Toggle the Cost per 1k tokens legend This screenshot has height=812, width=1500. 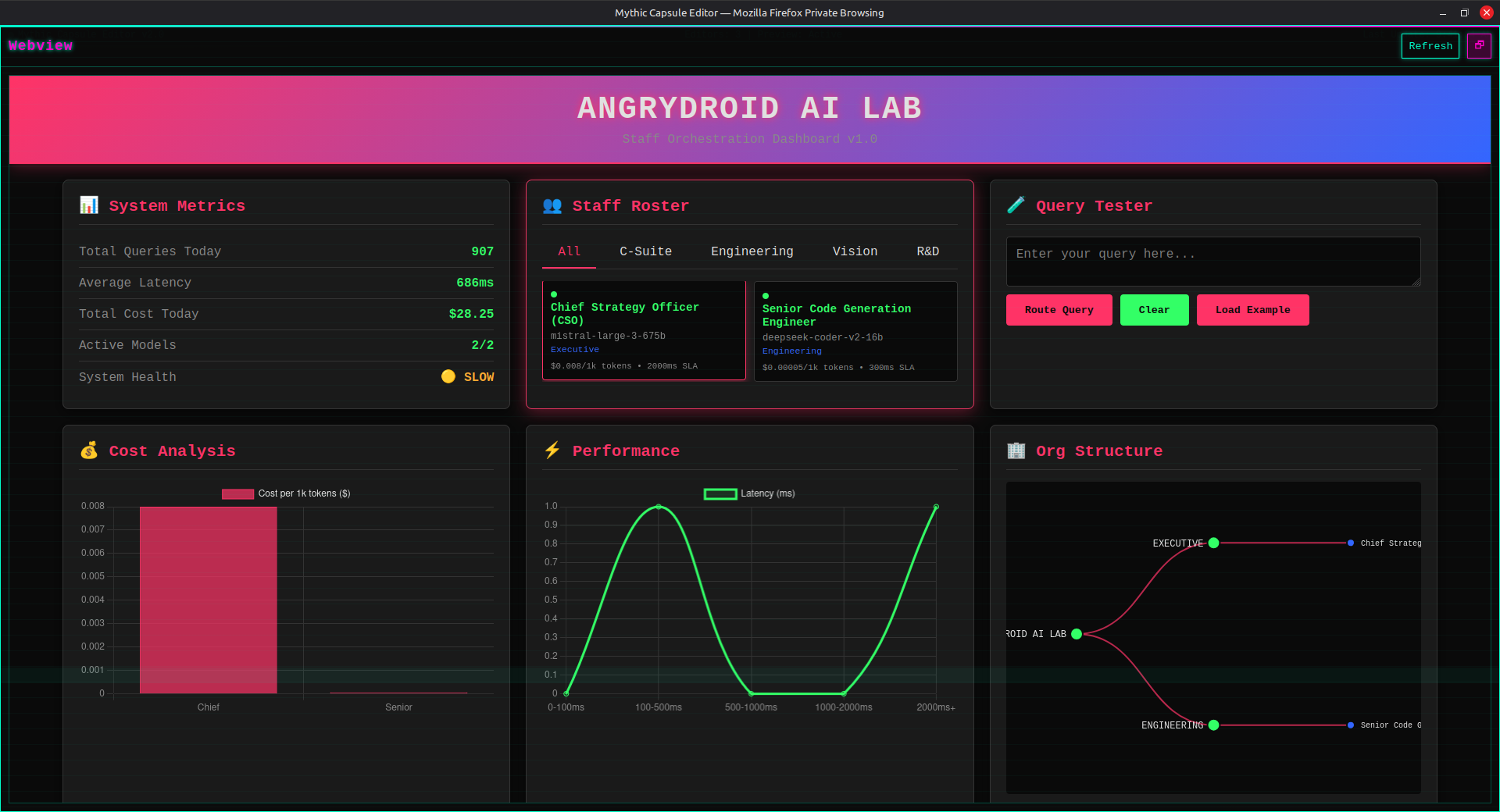[x=286, y=493]
